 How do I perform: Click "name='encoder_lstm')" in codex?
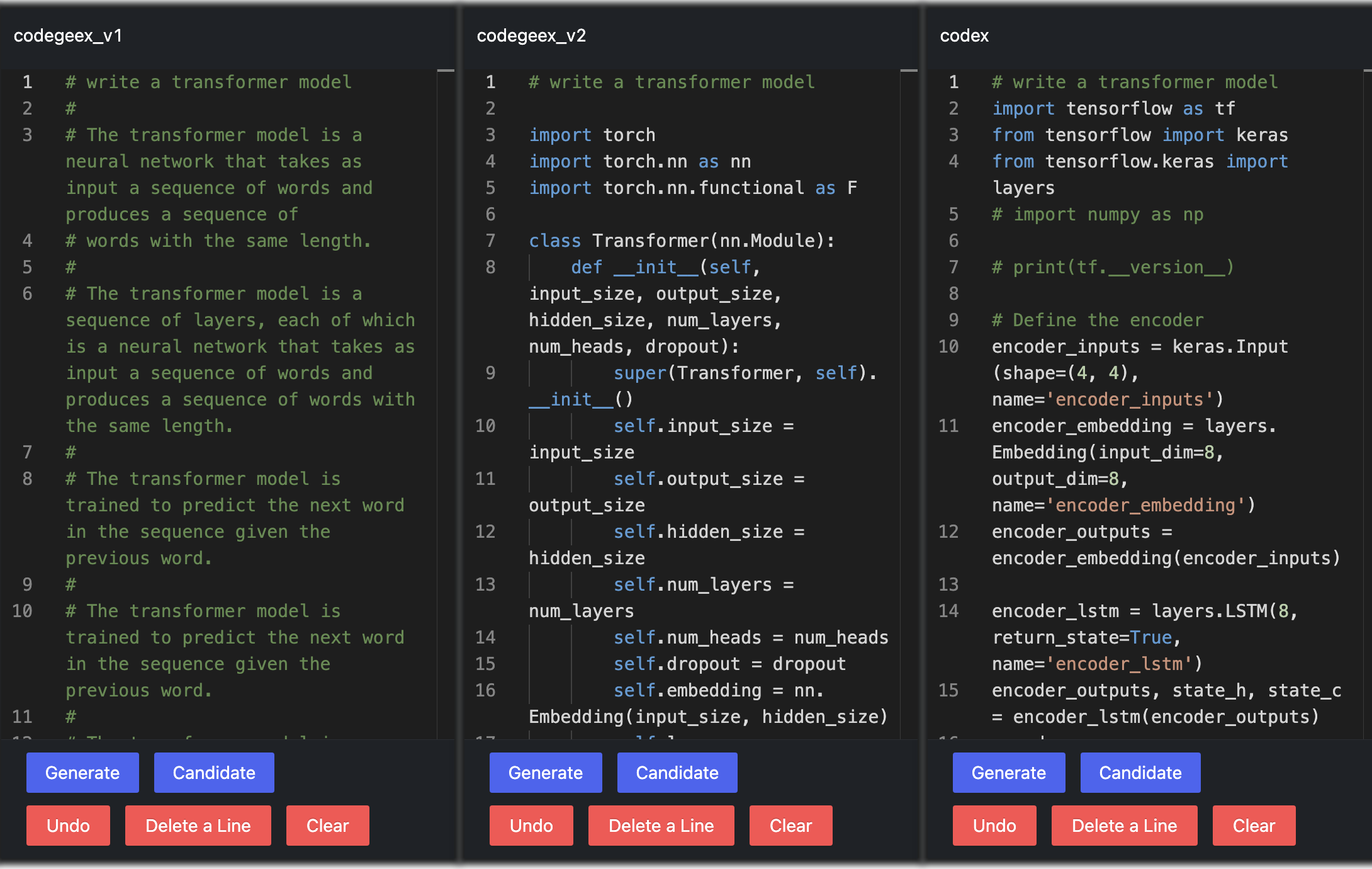(x=1098, y=664)
